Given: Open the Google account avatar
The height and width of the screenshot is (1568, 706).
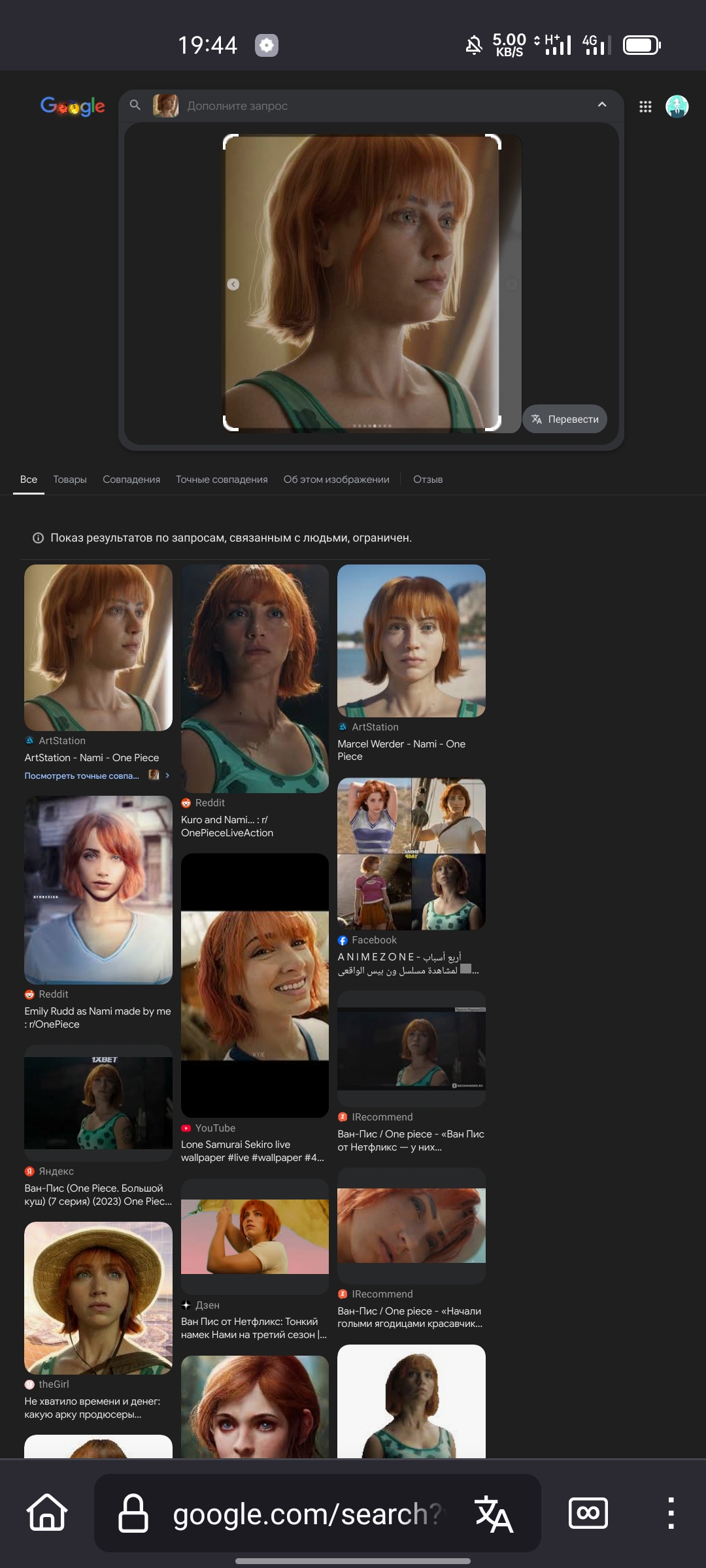Looking at the screenshot, I should (x=677, y=106).
